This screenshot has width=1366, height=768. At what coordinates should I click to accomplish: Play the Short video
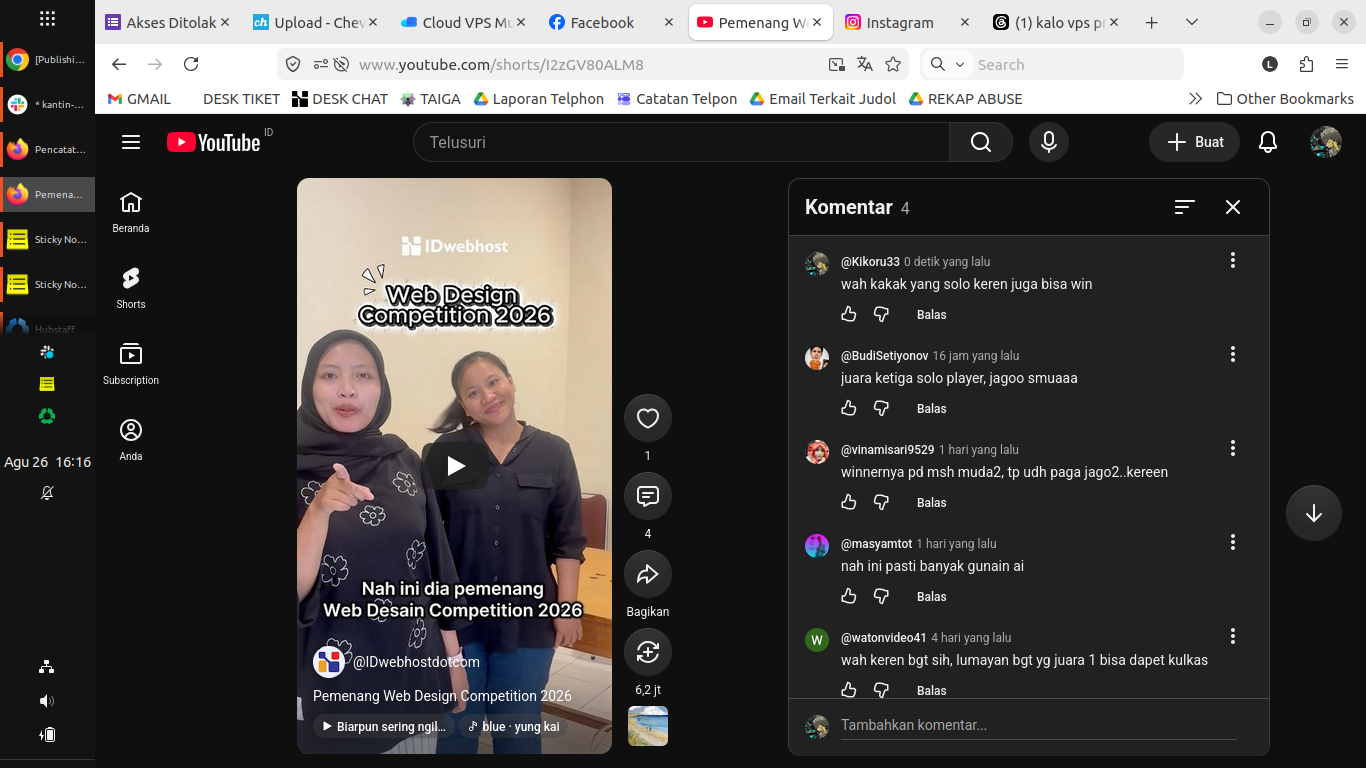click(x=455, y=465)
